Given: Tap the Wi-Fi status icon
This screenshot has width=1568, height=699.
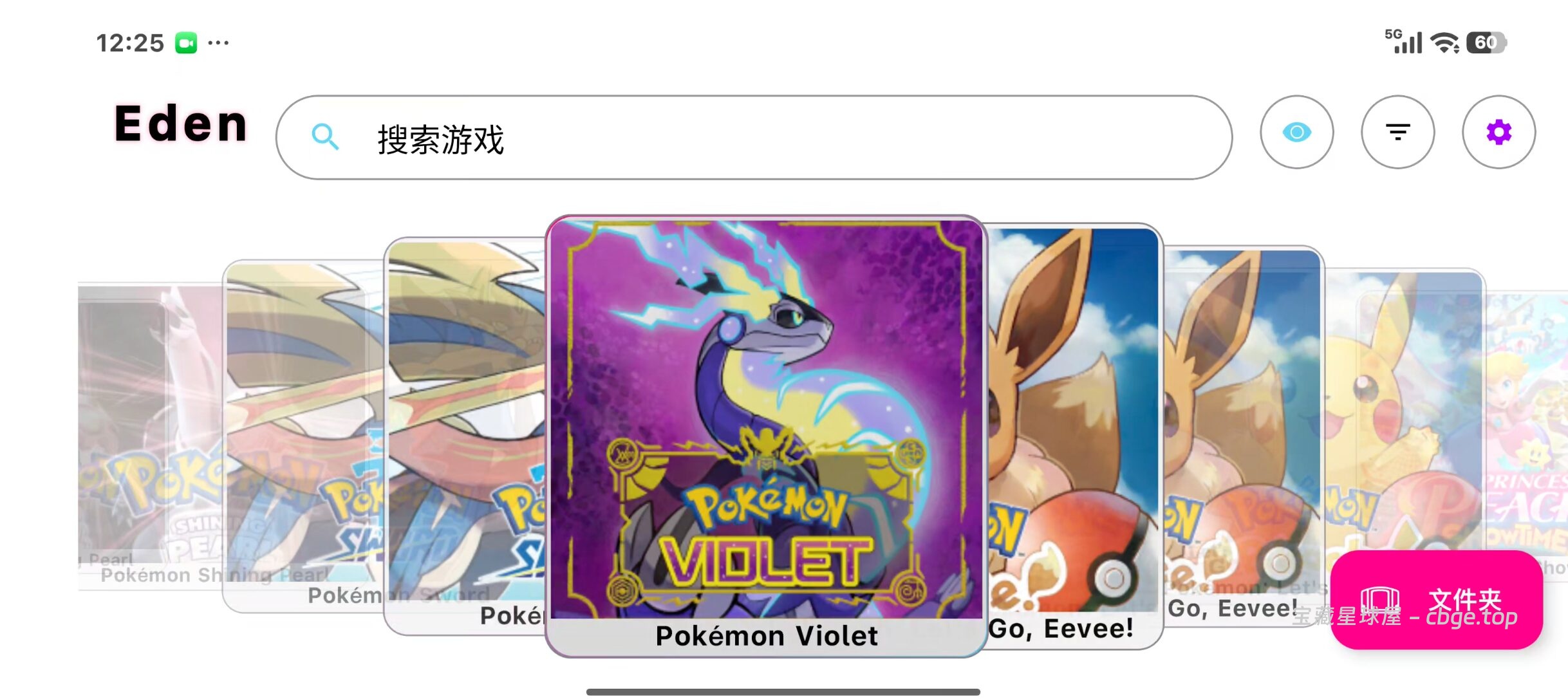Looking at the screenshot, I should pos(1445,43).
